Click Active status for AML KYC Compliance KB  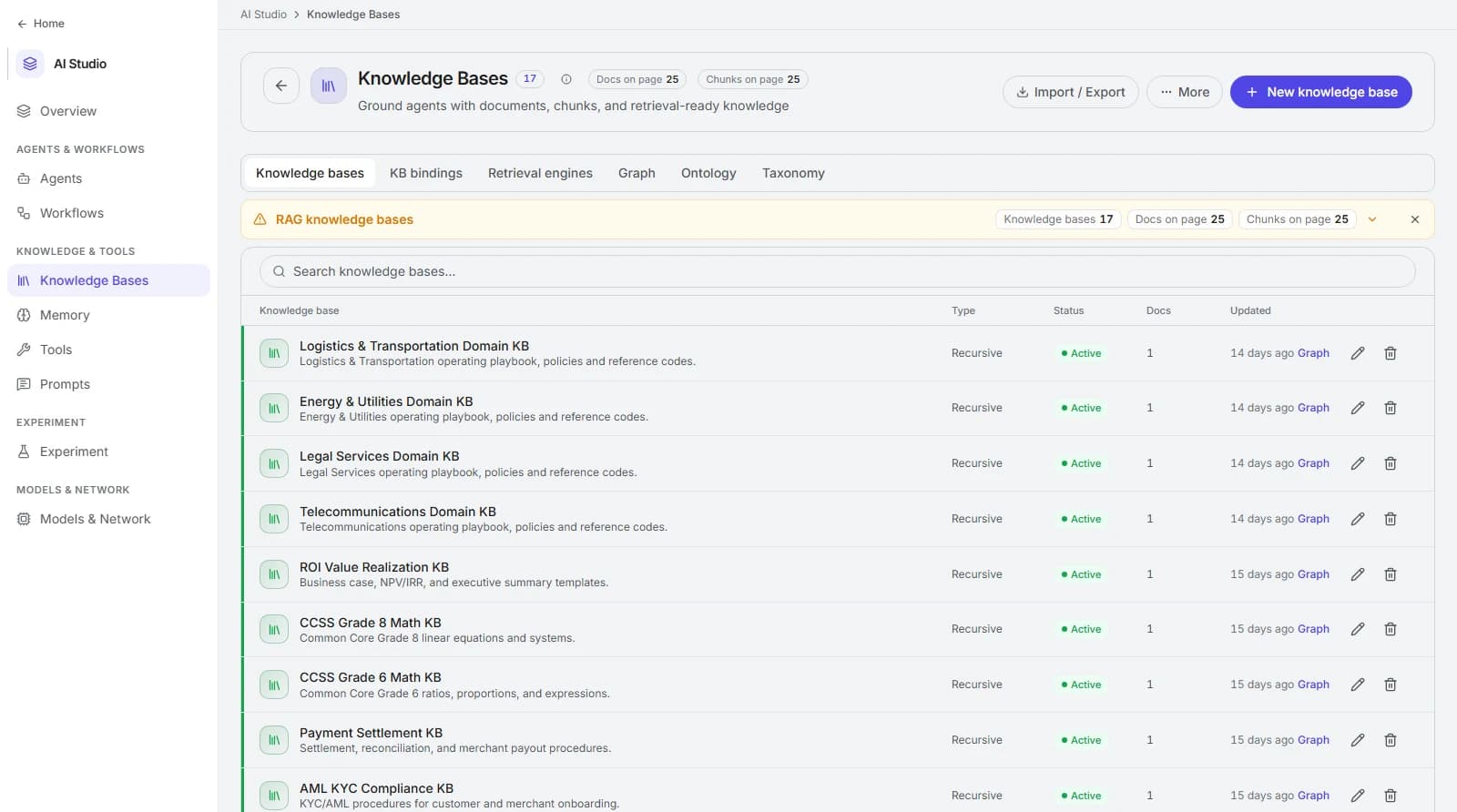click(x=1081, y=796)
